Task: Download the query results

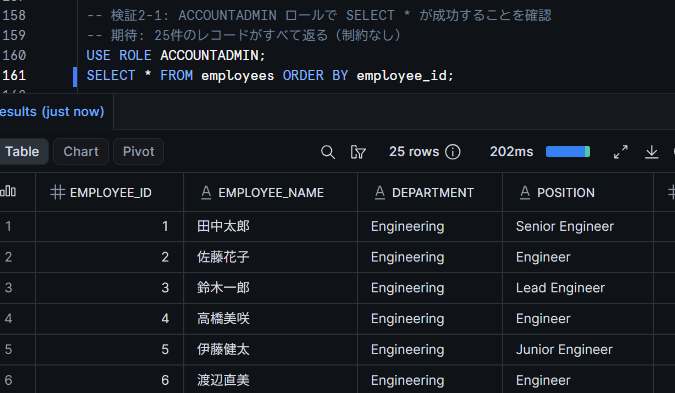Action: click(652, 152)
